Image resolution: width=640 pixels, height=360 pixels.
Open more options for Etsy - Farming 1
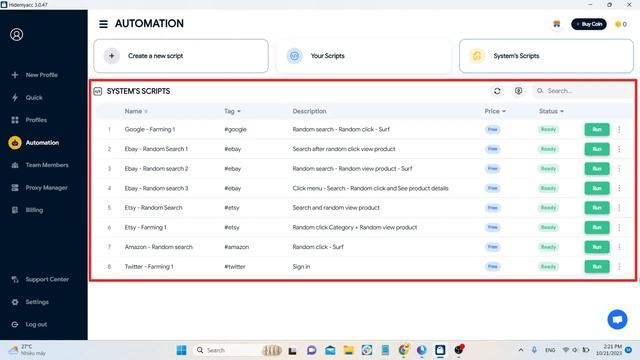[619, 227]
